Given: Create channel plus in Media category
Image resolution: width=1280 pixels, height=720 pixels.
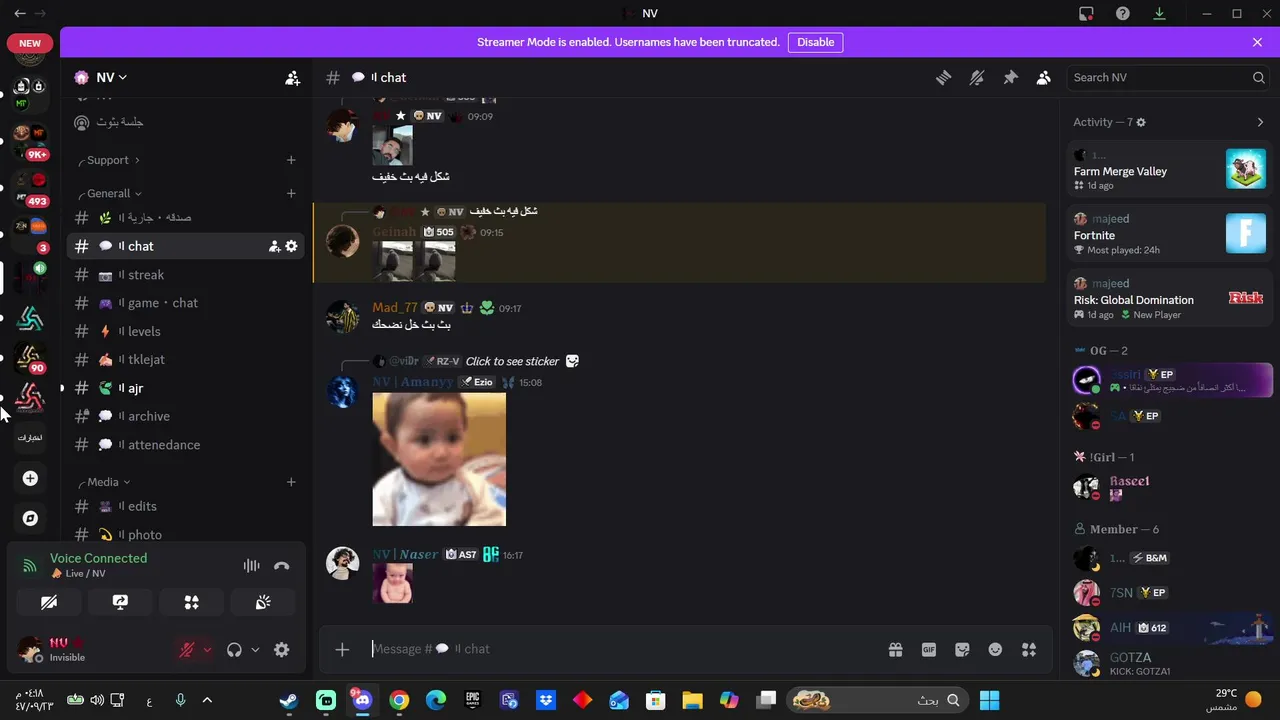Looking at the screenshot, I should click(291, 482).
